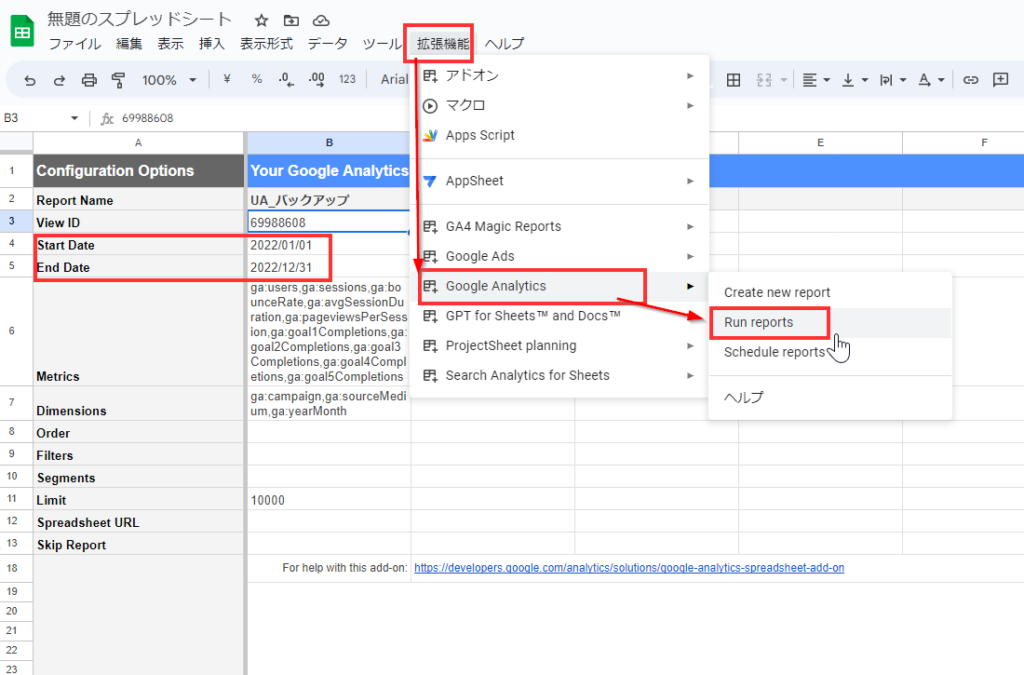
Task: Open the merge cells options arrow
Action: (x=783, y=80)
